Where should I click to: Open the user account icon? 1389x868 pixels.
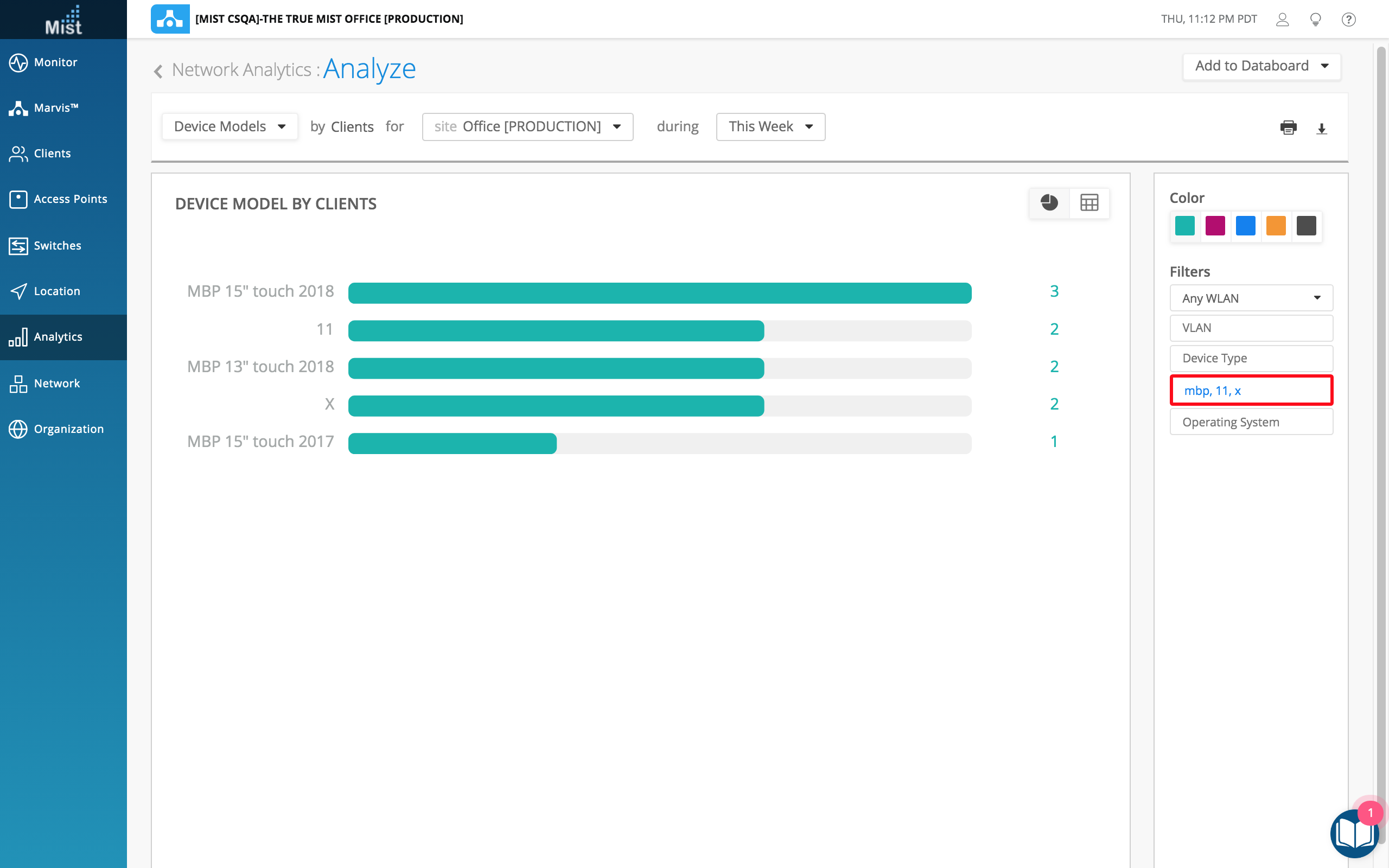coord(1282,20)
